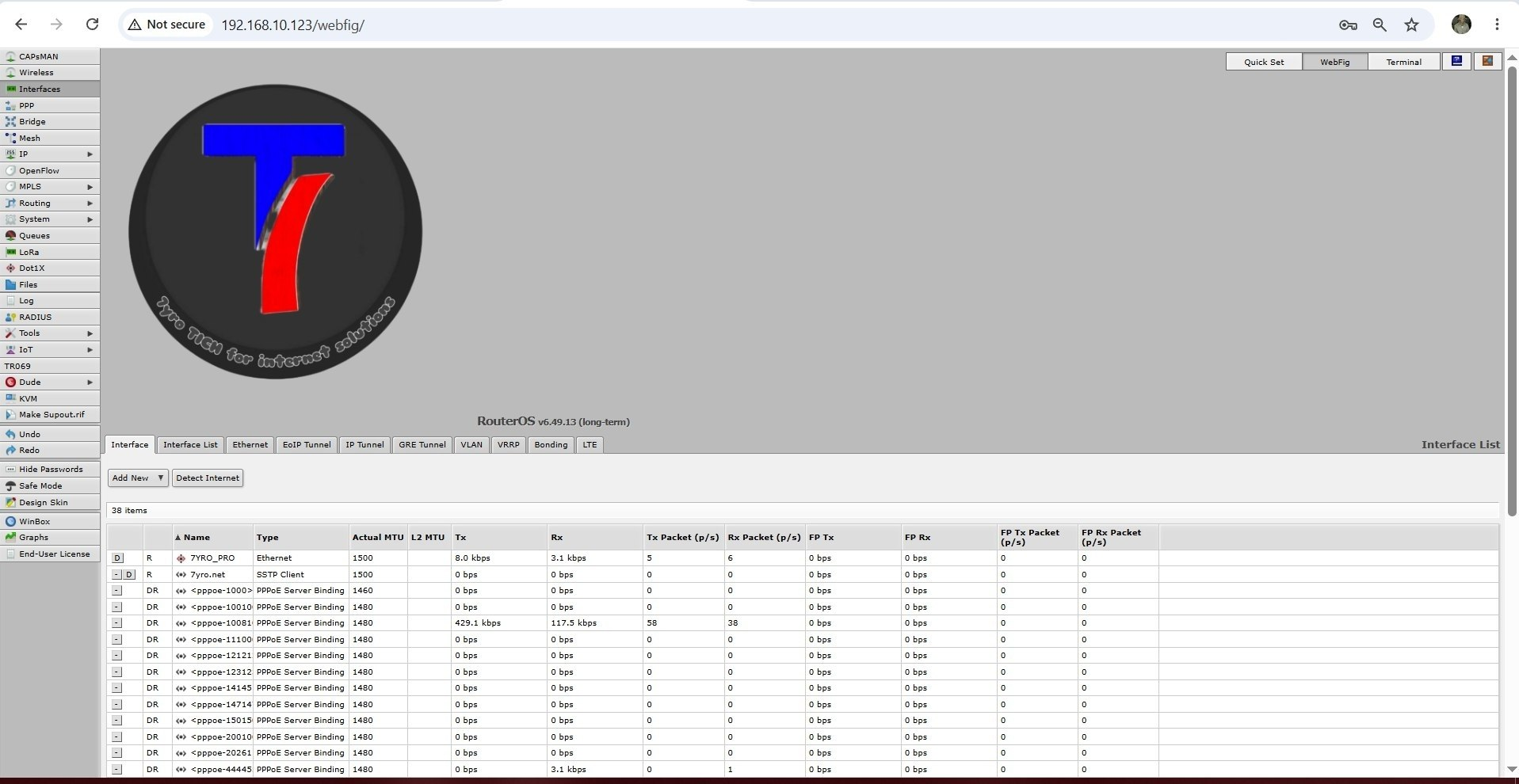This screenshot has height=784, width=1519.
Task: Toggle Hide Passwords option
Action: click(50, 470)
